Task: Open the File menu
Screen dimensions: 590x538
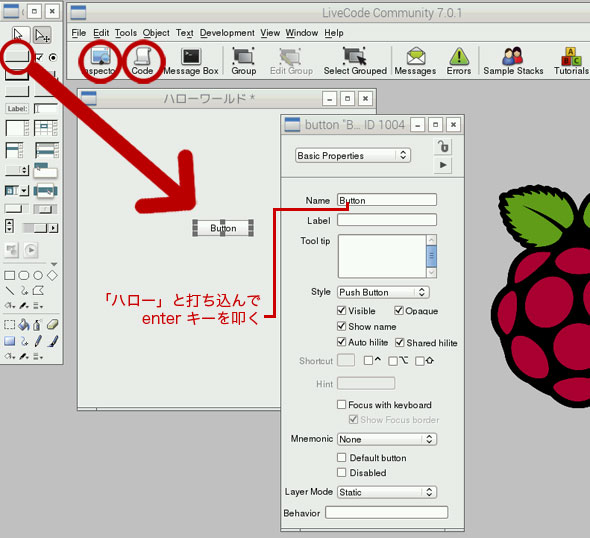Action: (79, 33)
